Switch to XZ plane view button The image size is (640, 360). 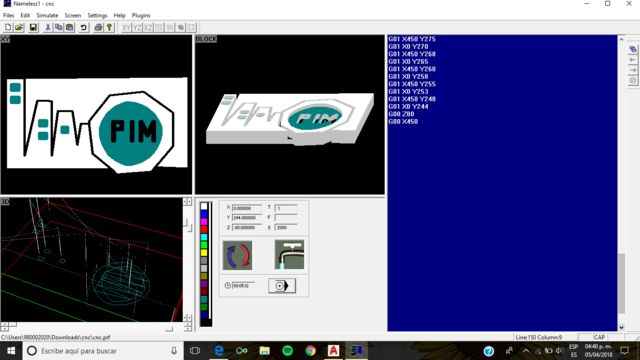148,27
